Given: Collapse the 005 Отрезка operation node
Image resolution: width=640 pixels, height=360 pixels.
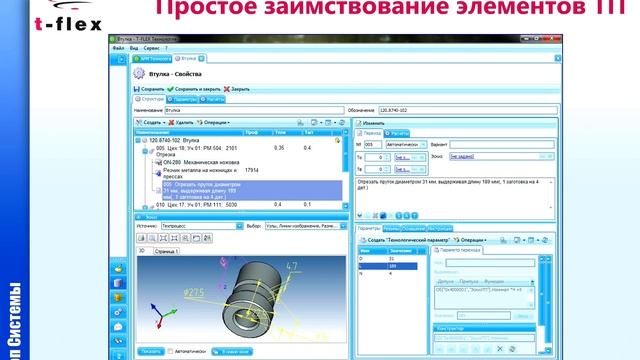Looking at the screenshot, I should coord(145,151).
